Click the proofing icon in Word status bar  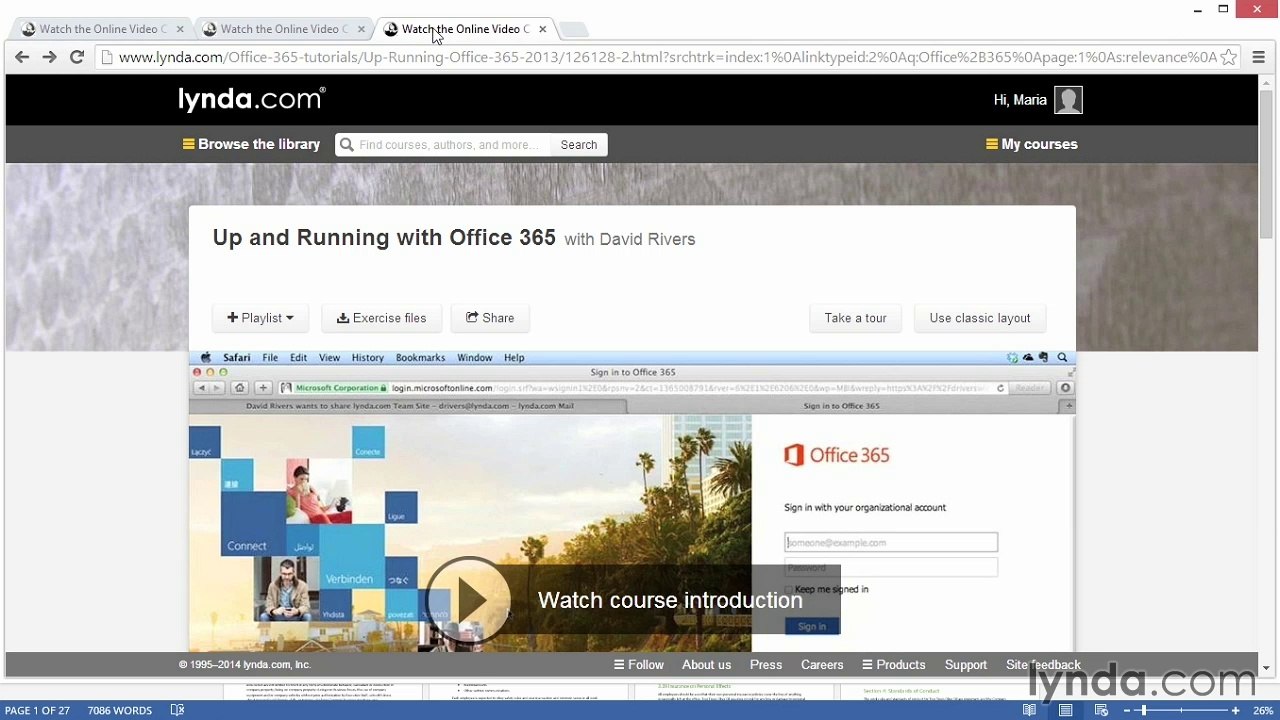(177, 711)
